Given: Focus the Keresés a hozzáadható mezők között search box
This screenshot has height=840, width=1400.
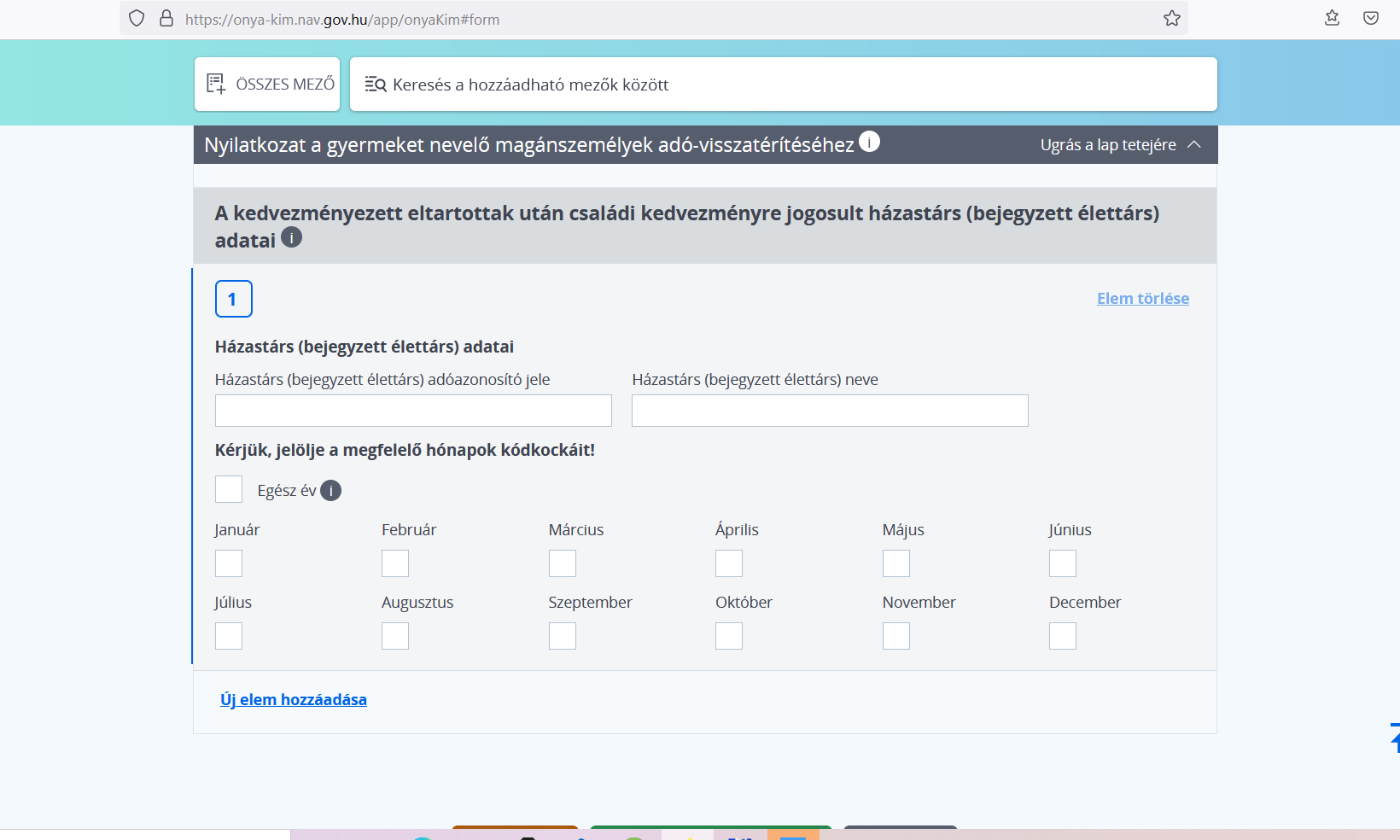Looking at the screenshot, I should click(783, 85).
